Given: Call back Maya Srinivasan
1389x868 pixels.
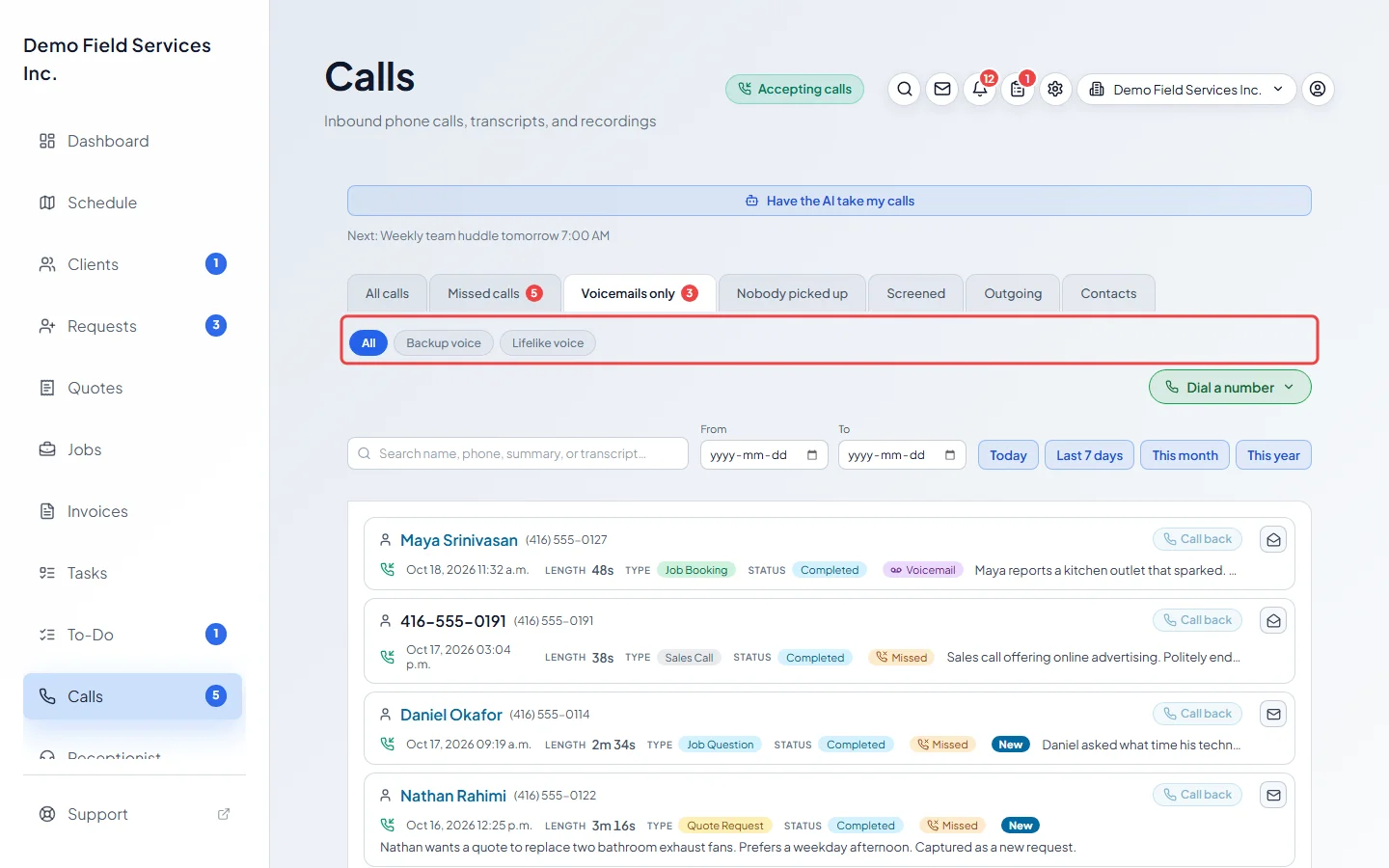Looking at the screenshot, I should pyautogui.click(x=1197, y=539).
